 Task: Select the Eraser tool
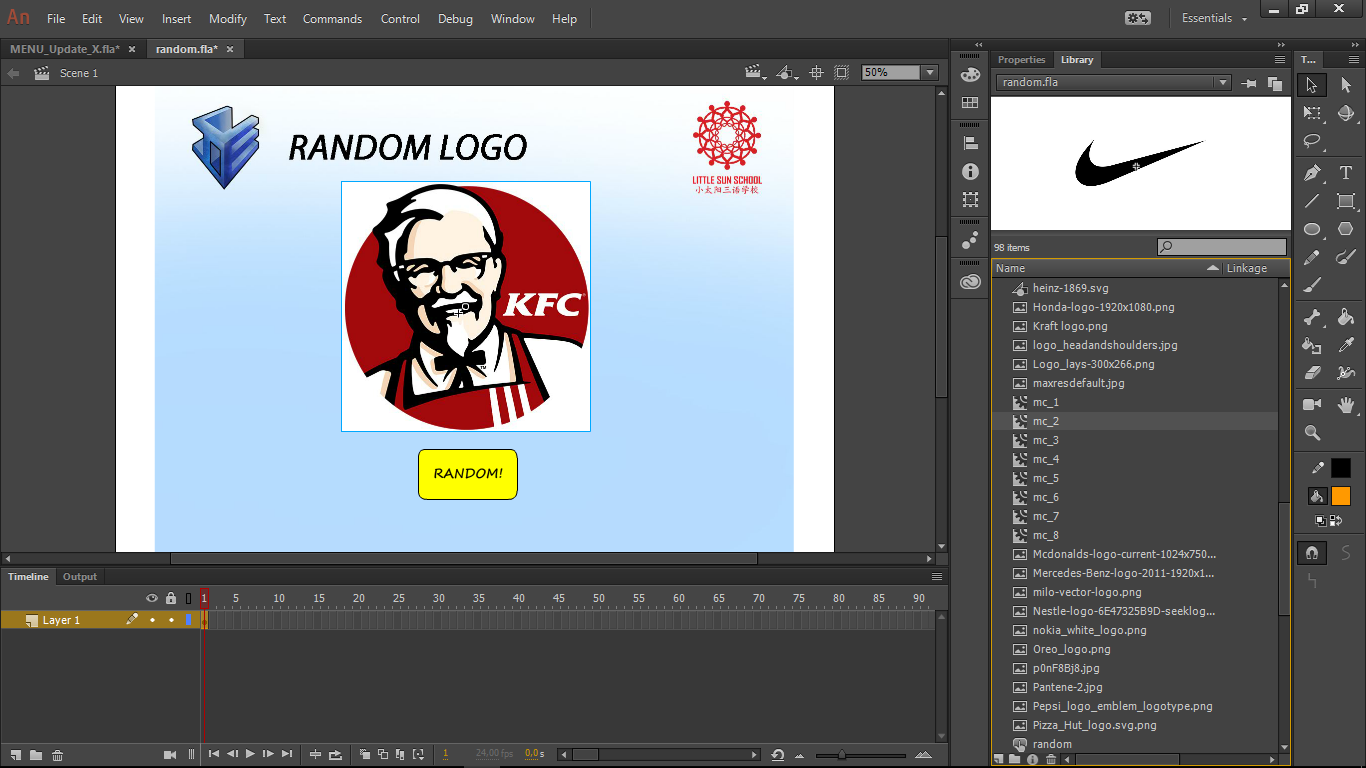pyautogui.click(x=1312, y=374)
